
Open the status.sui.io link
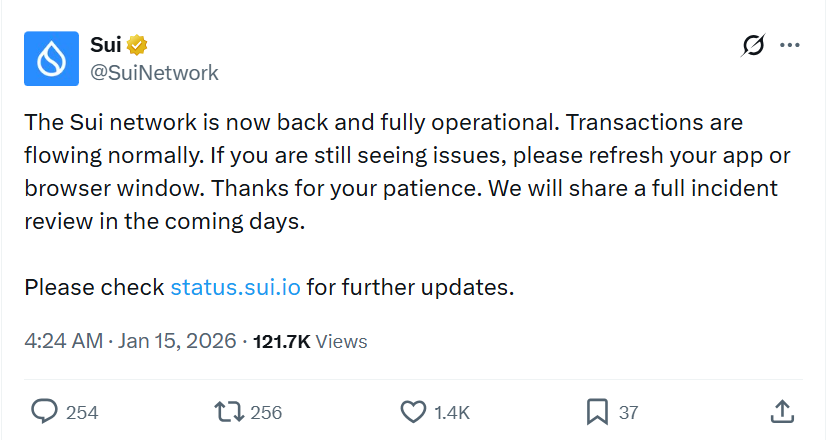235,288
